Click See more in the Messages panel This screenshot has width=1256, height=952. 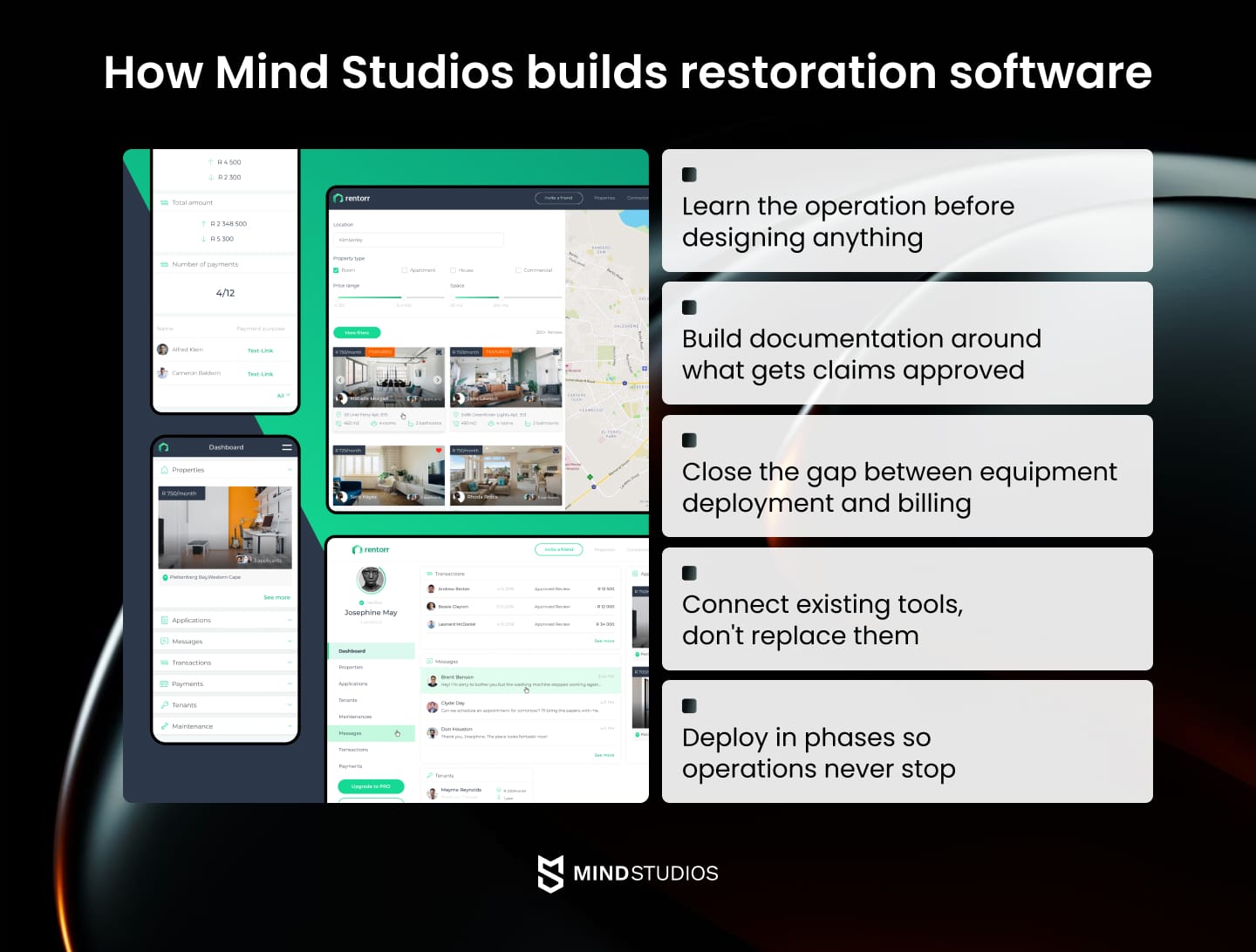pyautogui.click(x=604, y=755)
